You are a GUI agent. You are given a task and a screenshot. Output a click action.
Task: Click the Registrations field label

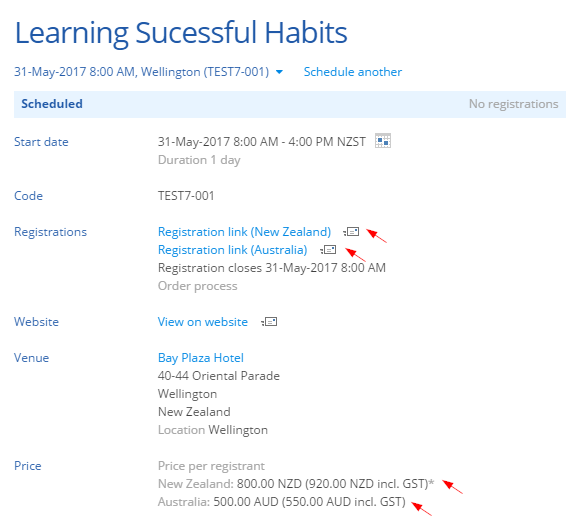50,232
